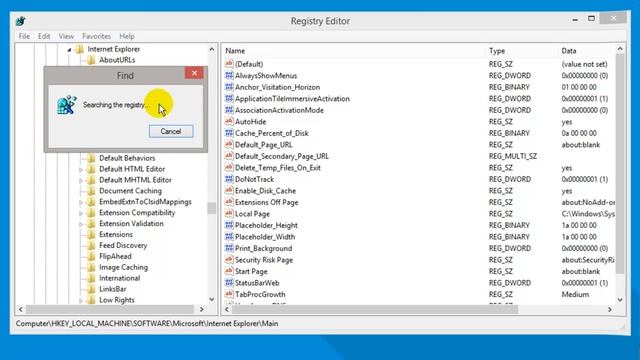Click the Default_Page_URL string icon
Image resolution: width=640 pixels, height=360 pixels.
(x=229, y=144)
